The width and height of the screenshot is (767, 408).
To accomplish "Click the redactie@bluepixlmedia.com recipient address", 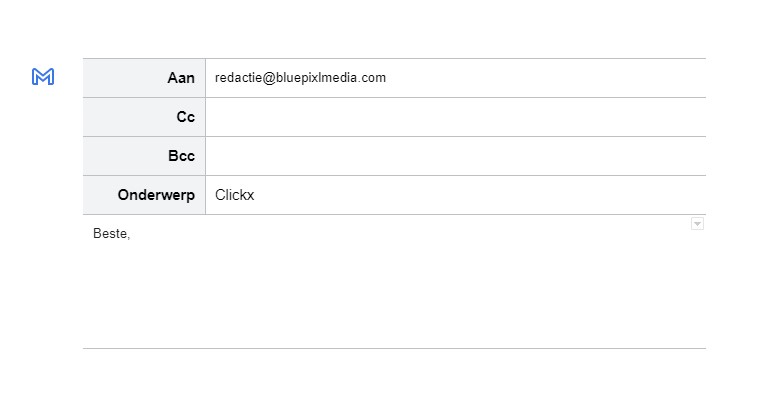I will (300, 78).
